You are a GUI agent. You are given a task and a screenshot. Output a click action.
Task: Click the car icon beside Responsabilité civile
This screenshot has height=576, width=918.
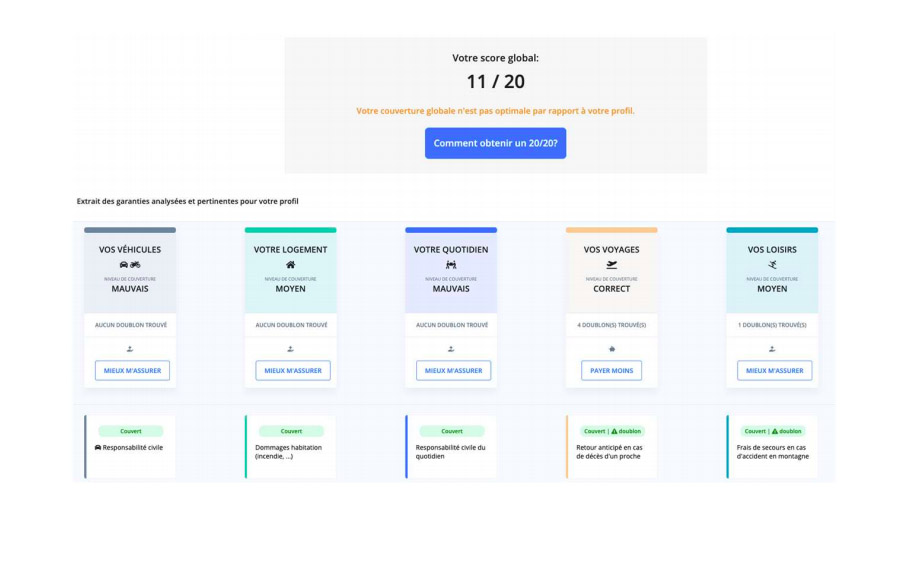(x=97, y=448)
